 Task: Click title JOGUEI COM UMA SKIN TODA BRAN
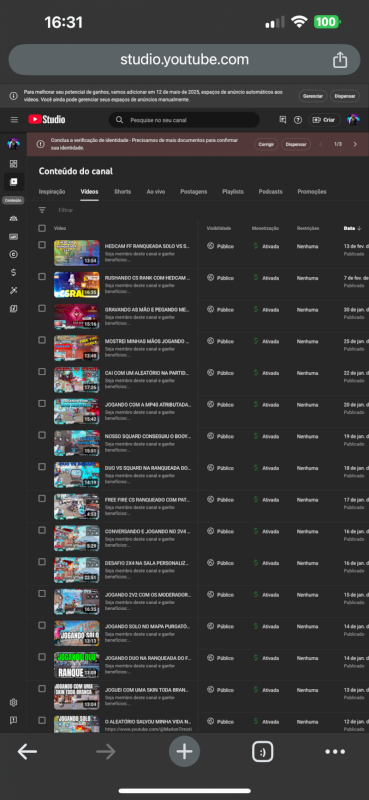(147, 690)
